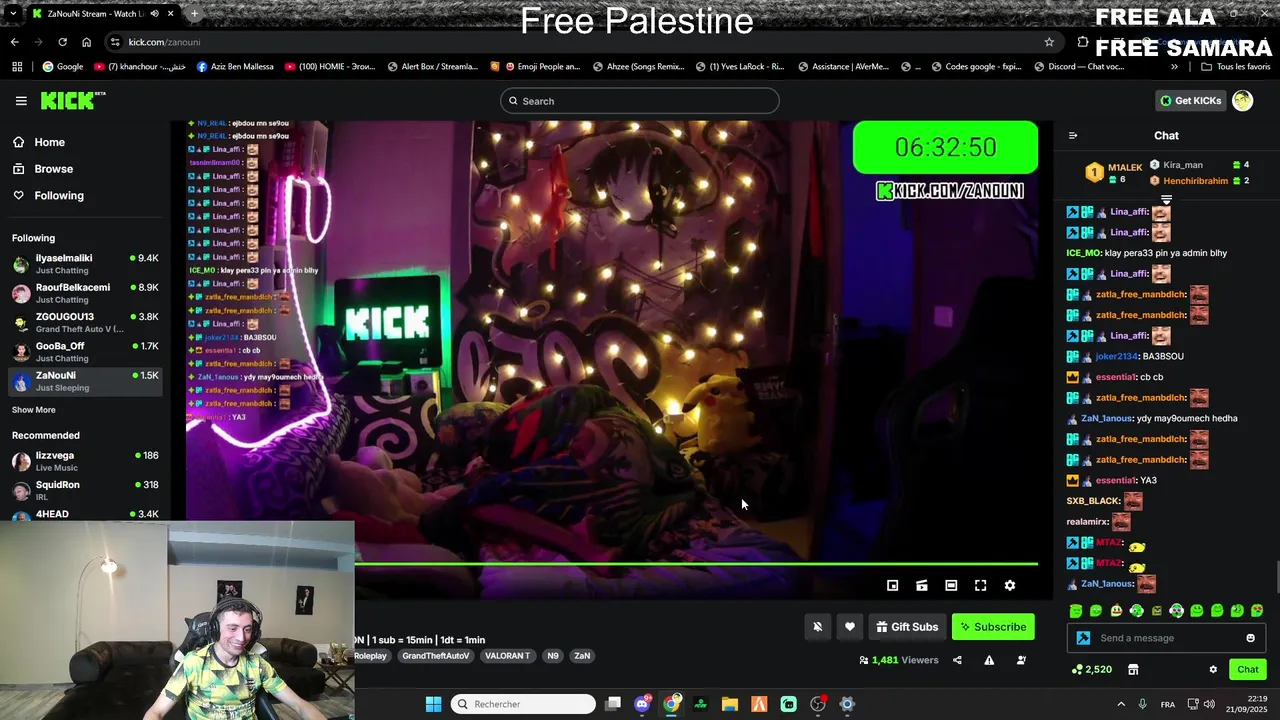Open SquidRon recommended channel

pyautogui.click(x=85, y=490)
